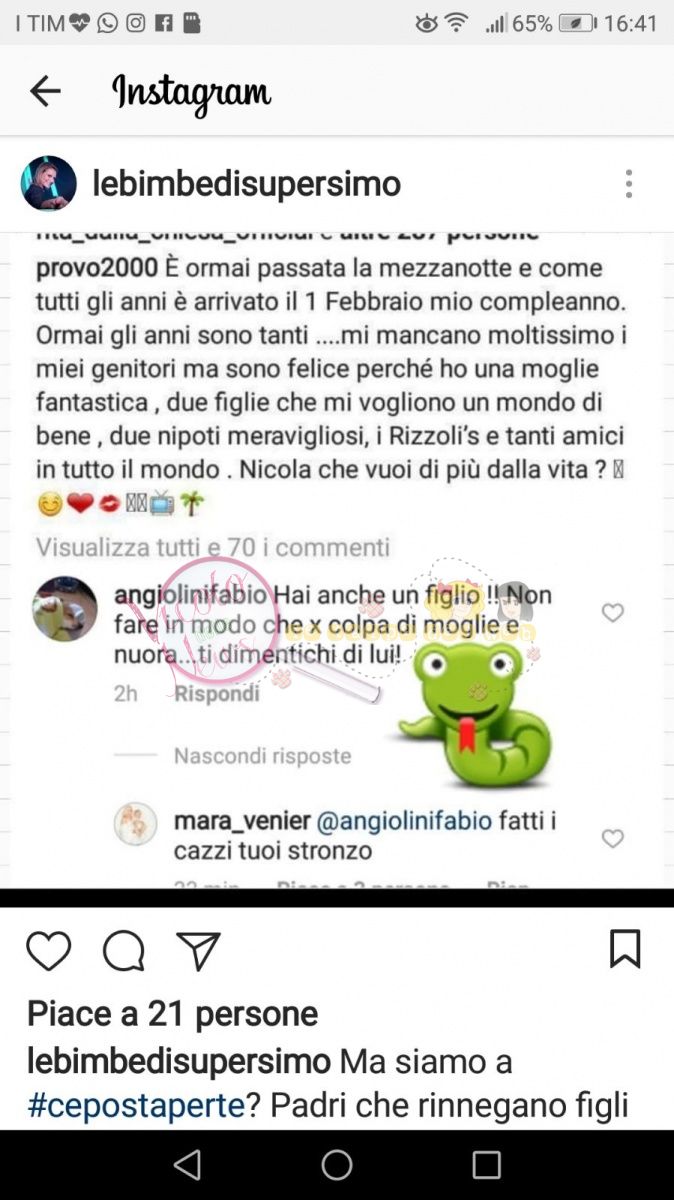Tap the Facebook notification icon in status bar
The image size is (674, 1200).
[163, 23]
